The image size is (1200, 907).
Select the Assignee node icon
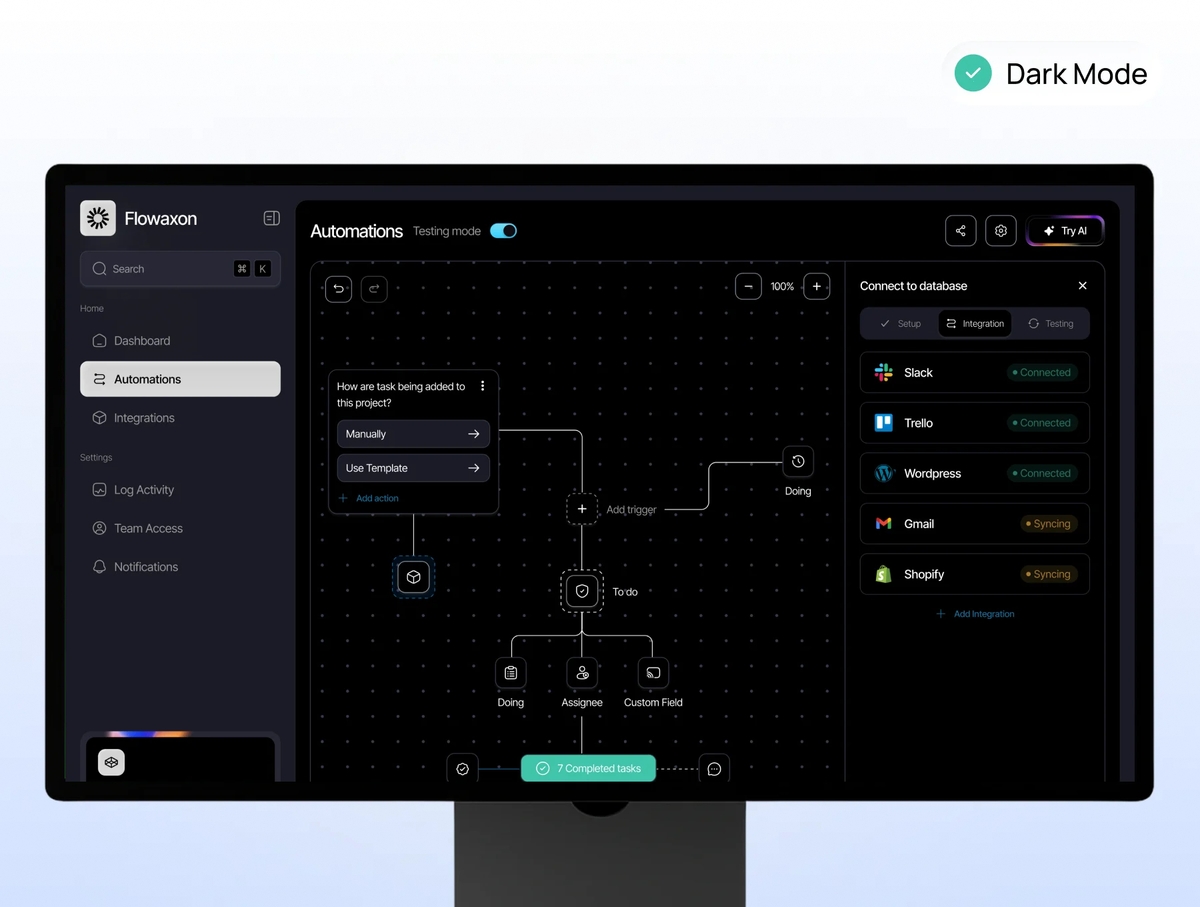(582, 673)
